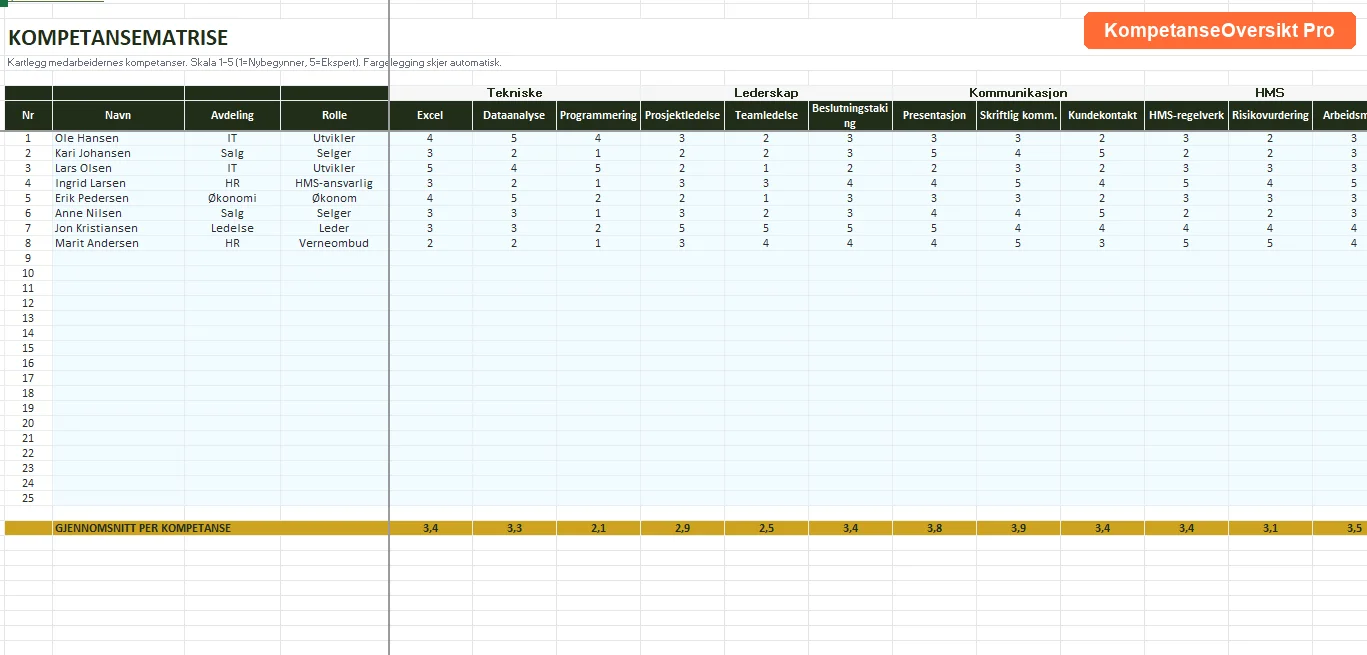
Task: Select the Kommunikasjon group header
Action: [x=1018, y=93]
